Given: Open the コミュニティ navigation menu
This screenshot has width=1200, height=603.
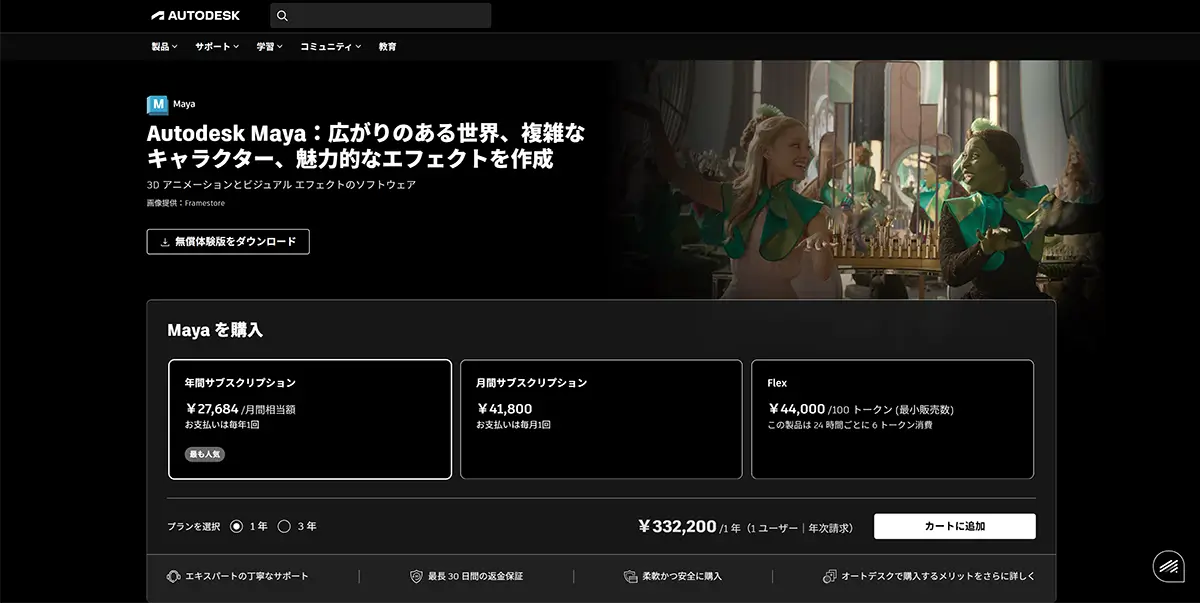Looking at the screenshot, I should point(330,47).
